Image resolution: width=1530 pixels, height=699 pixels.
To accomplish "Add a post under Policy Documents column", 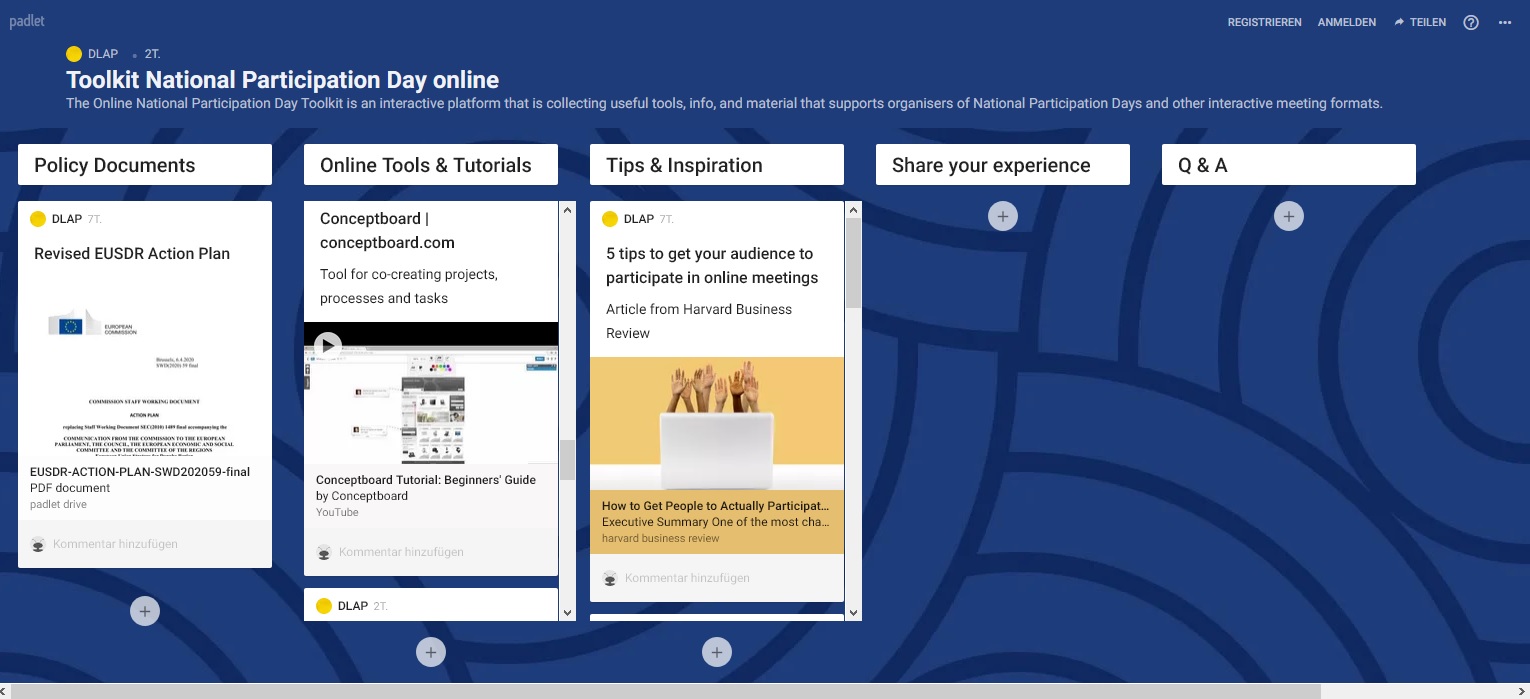I will [x=144, y=611].
